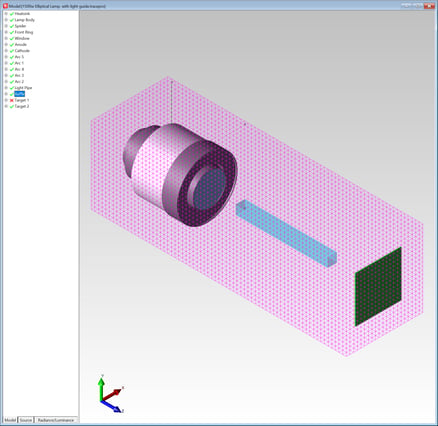This screenshot has width=438, height=426.
Task: Click the green check icon beside Window
Action: point(12,39)
